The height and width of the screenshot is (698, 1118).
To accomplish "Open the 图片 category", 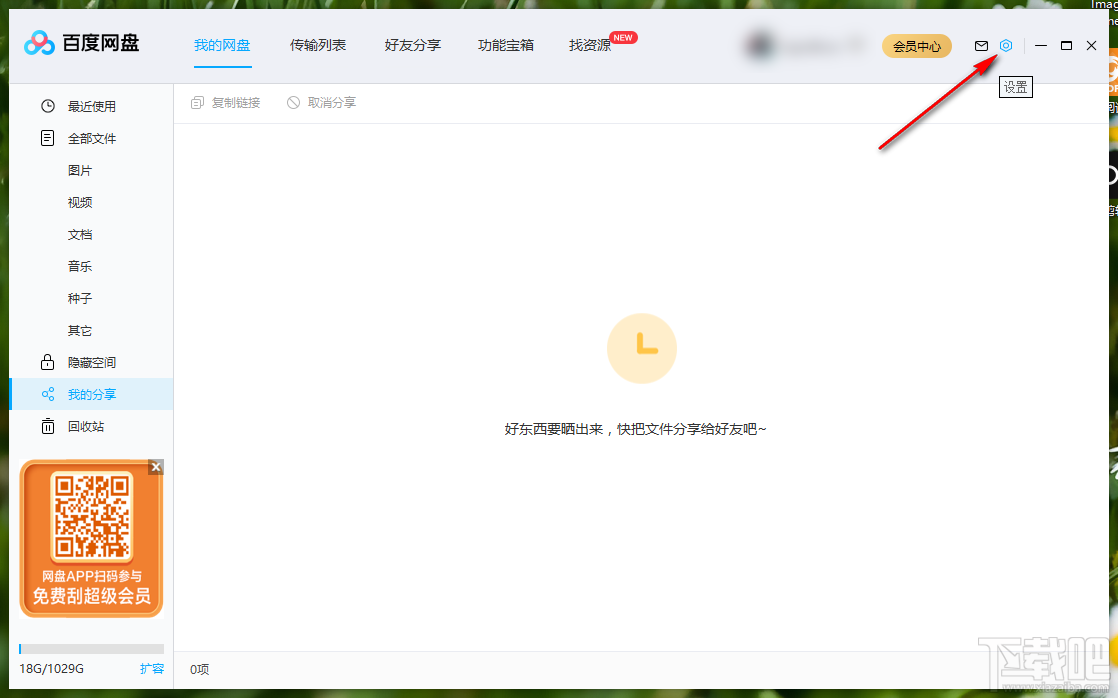I will click(x=80, y=170).
